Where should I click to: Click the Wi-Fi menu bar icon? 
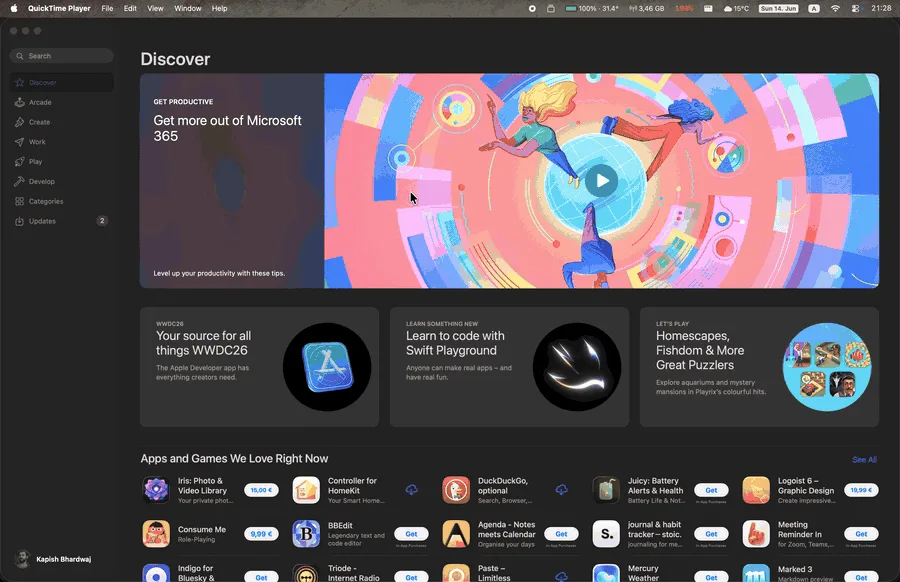pos(835,9)
